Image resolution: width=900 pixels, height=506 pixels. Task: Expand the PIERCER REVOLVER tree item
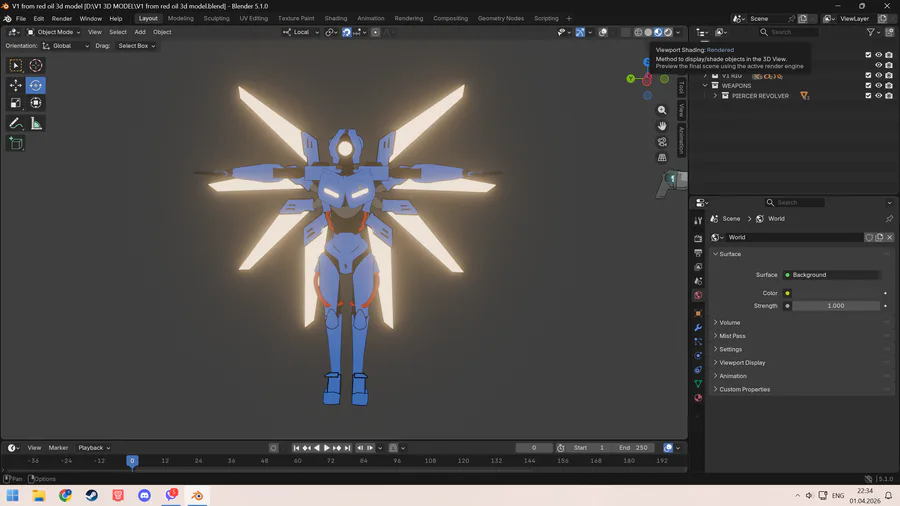pyautogui.click(x=715, y=96)
